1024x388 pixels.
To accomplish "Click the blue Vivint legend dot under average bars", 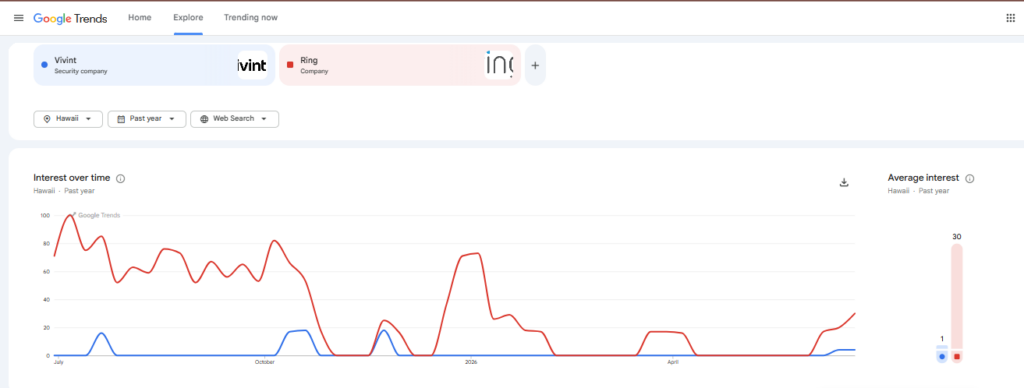I will point(942,357).
